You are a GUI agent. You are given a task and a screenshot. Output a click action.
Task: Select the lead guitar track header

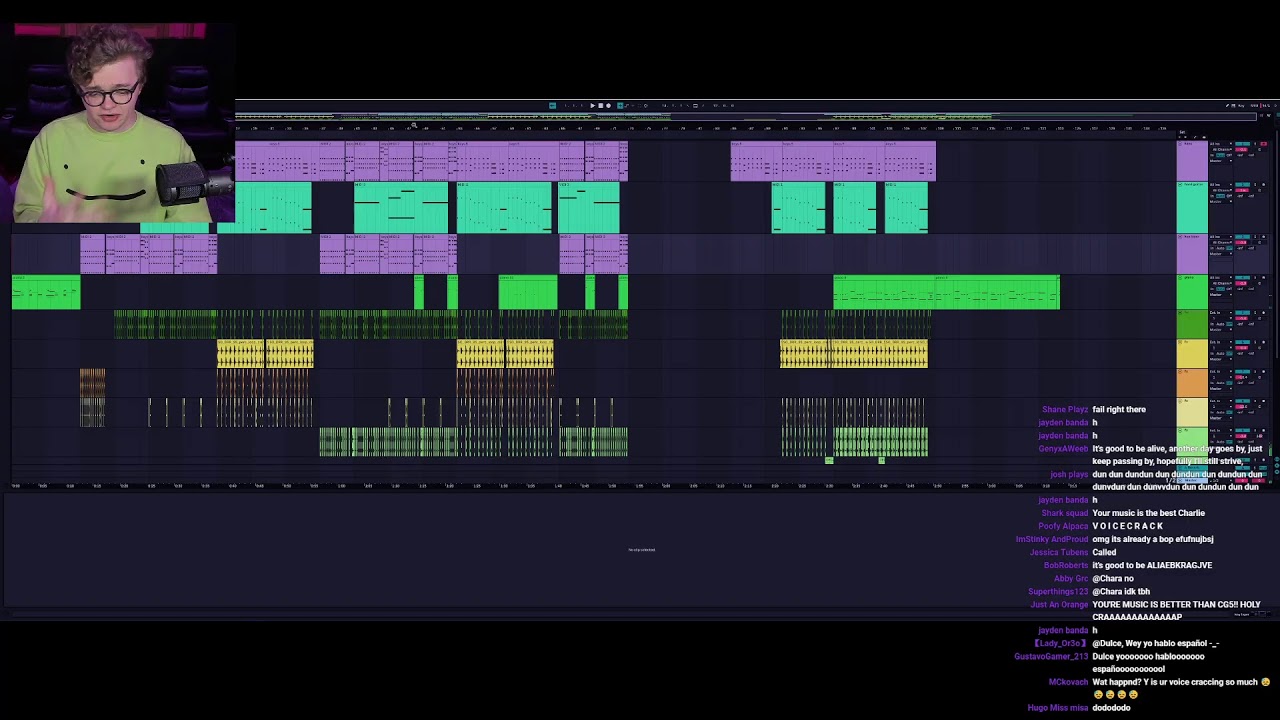1192,207
